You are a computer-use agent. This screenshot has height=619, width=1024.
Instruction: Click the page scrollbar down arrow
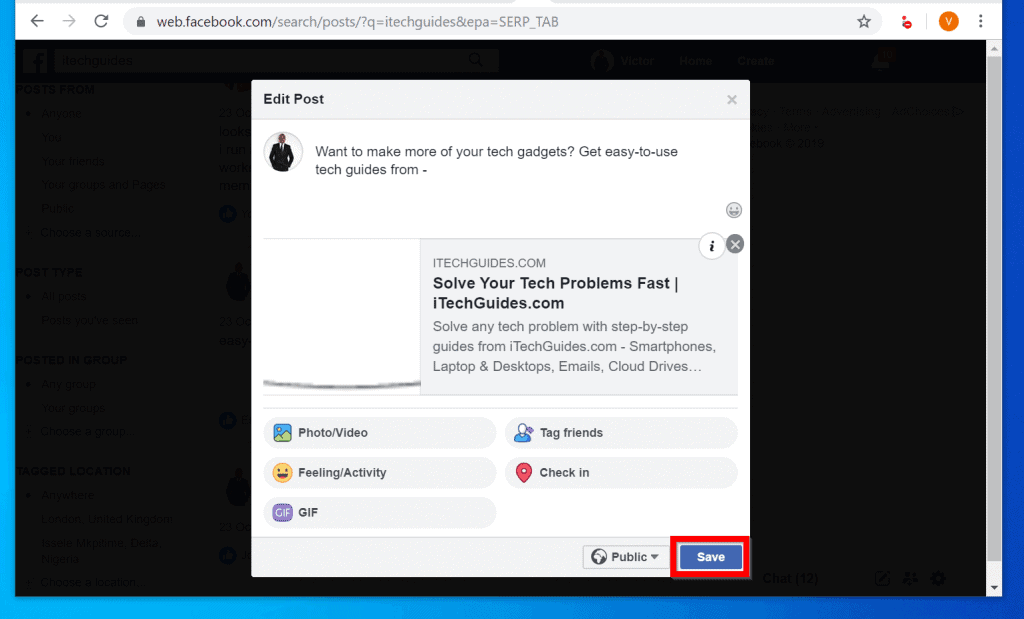tap(994, 588)
